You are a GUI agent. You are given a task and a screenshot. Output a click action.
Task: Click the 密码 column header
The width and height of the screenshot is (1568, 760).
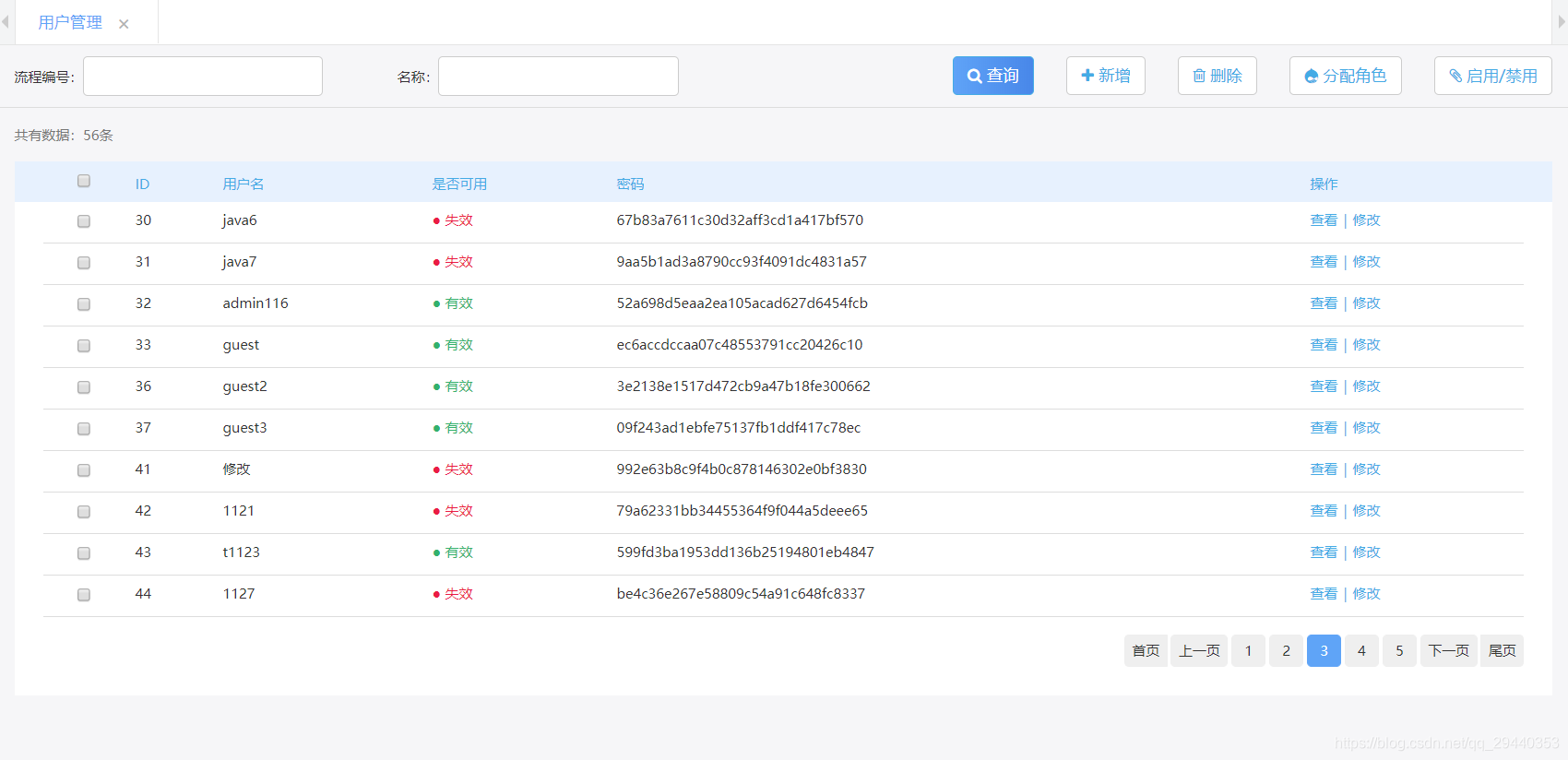pos(630,184)
